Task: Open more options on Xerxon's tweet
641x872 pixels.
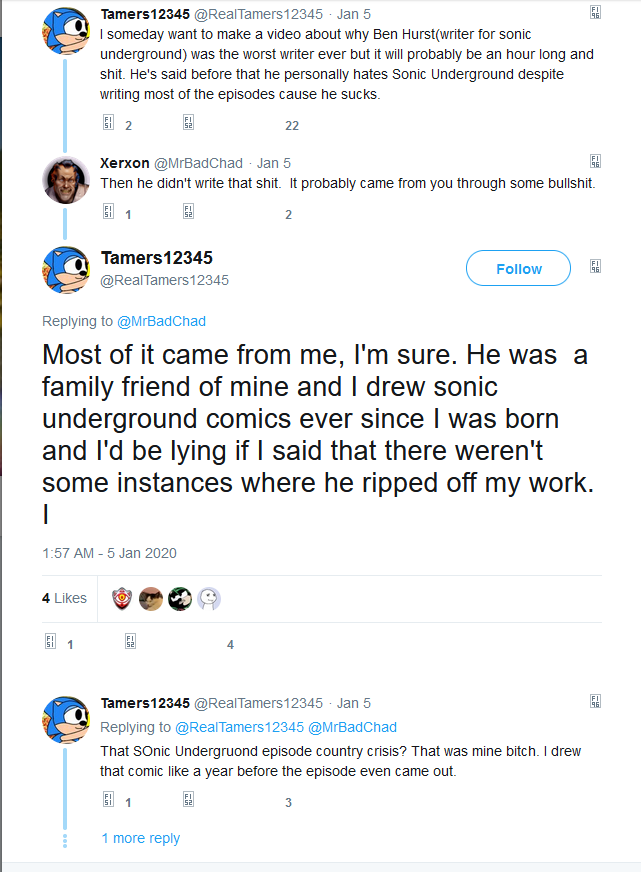Action: click(x=596, y=161)
